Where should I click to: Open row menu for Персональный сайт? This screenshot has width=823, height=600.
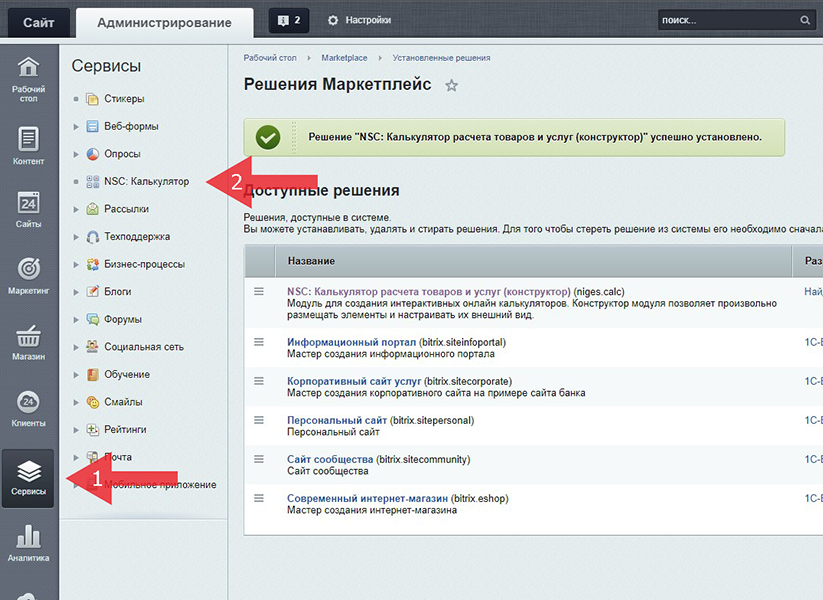[259, 420]
